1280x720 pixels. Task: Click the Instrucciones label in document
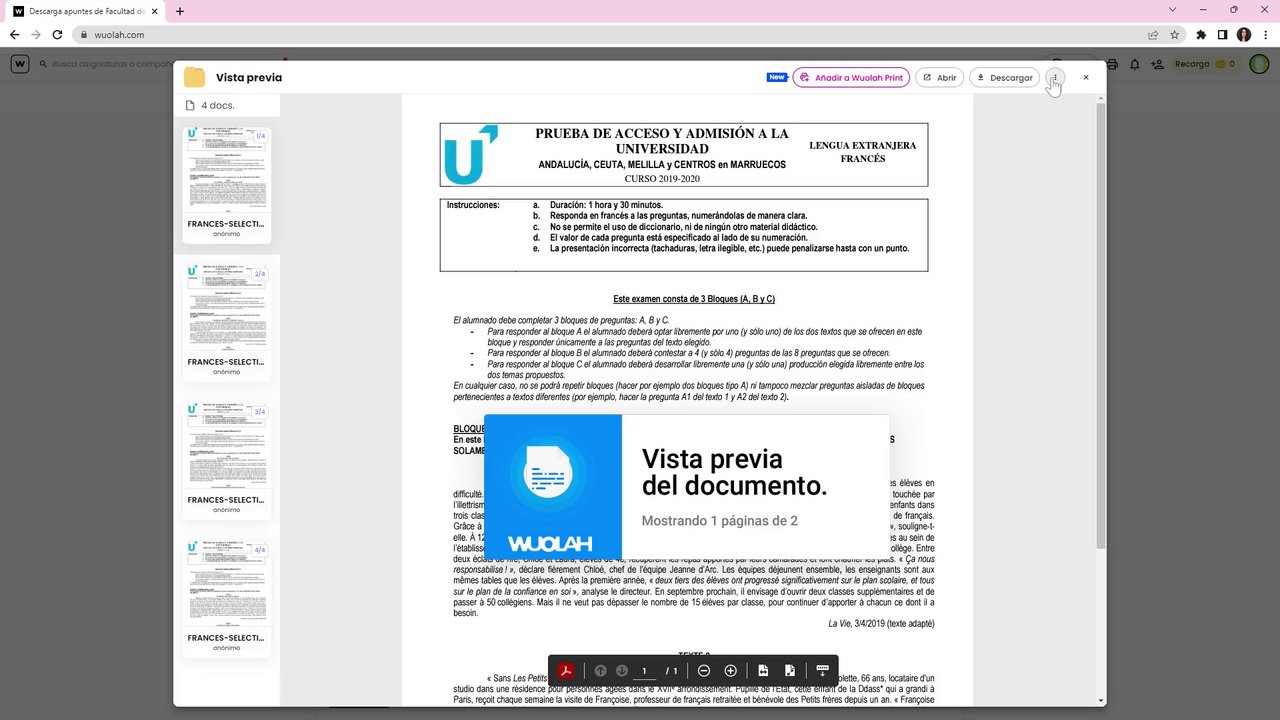[473, 204]
